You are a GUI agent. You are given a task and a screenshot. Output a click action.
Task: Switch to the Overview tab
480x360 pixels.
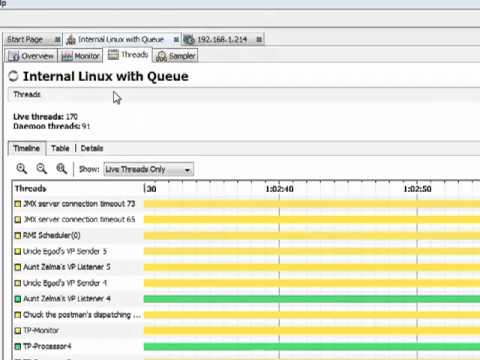pos(31,56)
